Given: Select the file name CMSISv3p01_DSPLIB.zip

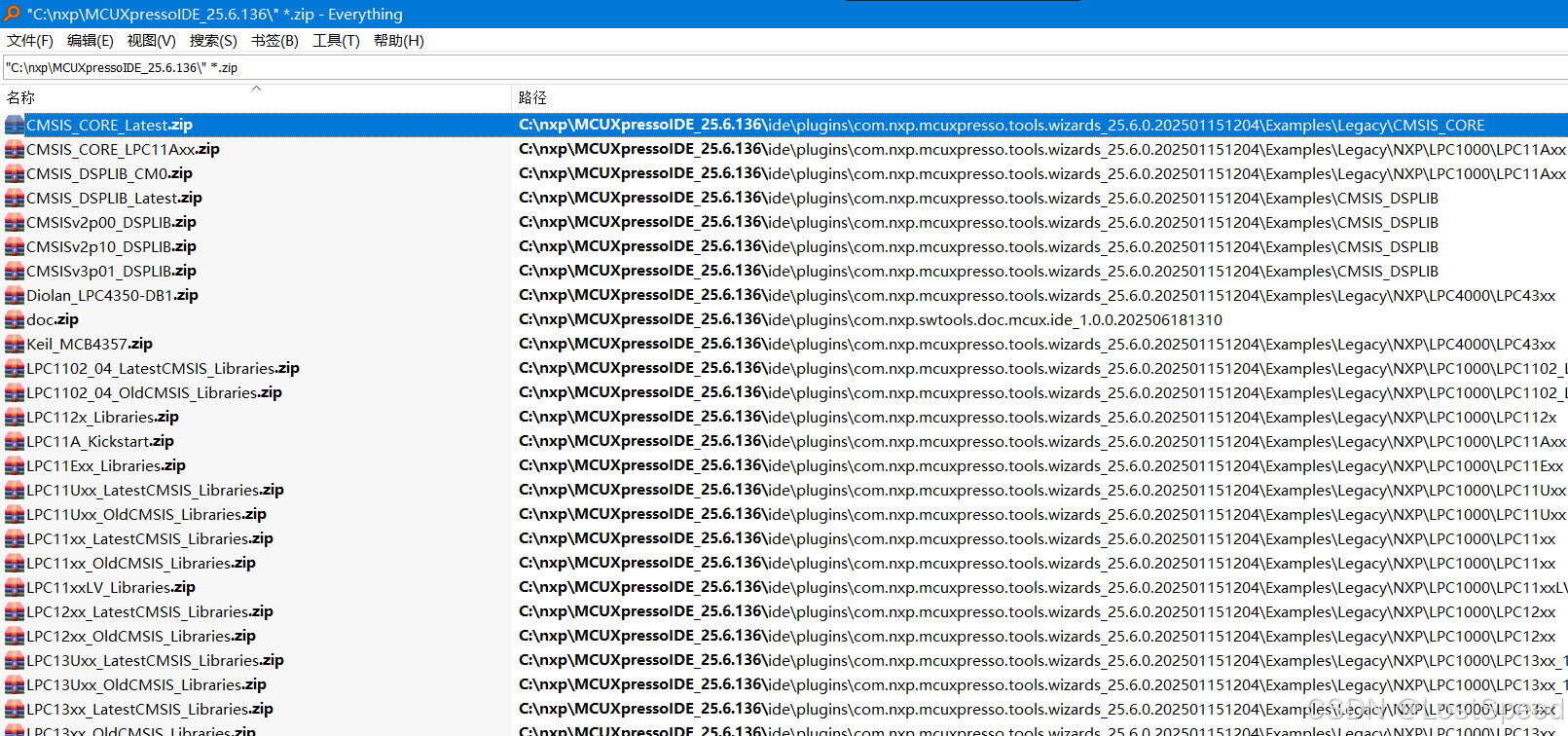Looking at the screenshot, I should pyautogui.click(x=111, y=272).
